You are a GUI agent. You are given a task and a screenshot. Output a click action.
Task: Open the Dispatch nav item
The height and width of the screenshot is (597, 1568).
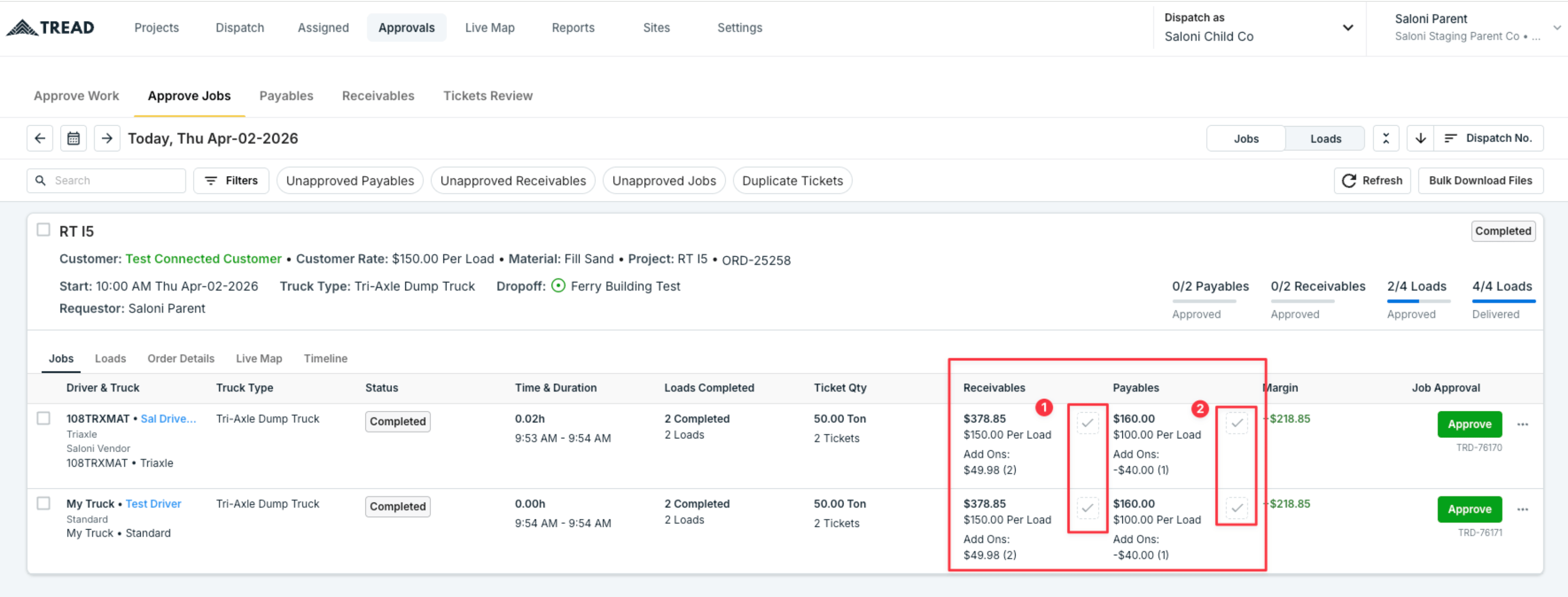pyautogui.click(x=240, y=28)
